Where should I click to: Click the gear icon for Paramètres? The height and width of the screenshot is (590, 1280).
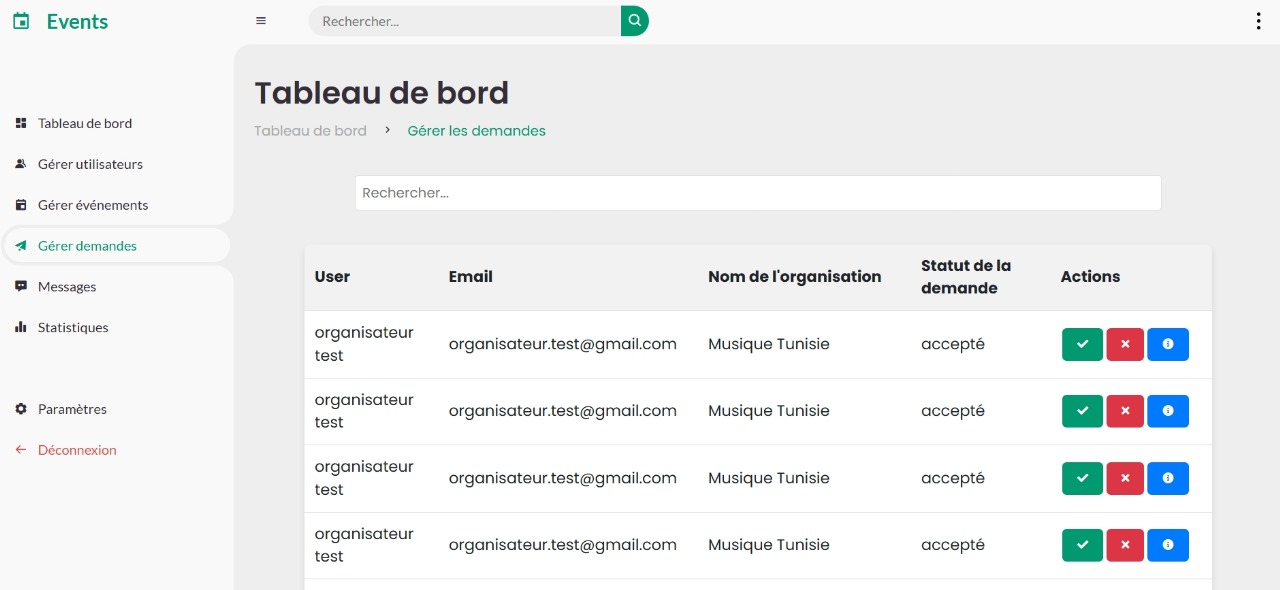click(21, 409)
